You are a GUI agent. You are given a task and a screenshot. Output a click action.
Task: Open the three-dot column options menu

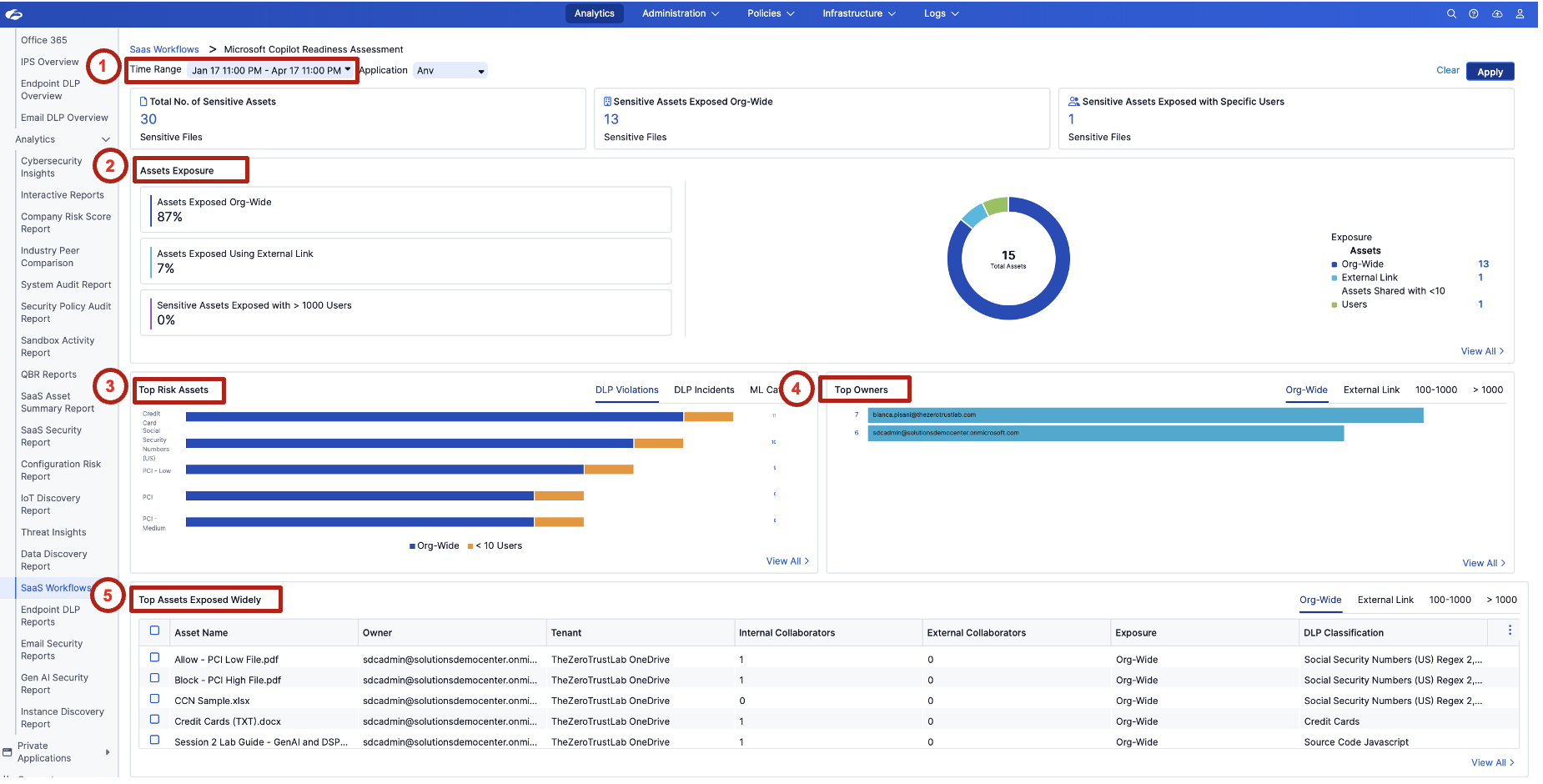(x=1510, y=631)
